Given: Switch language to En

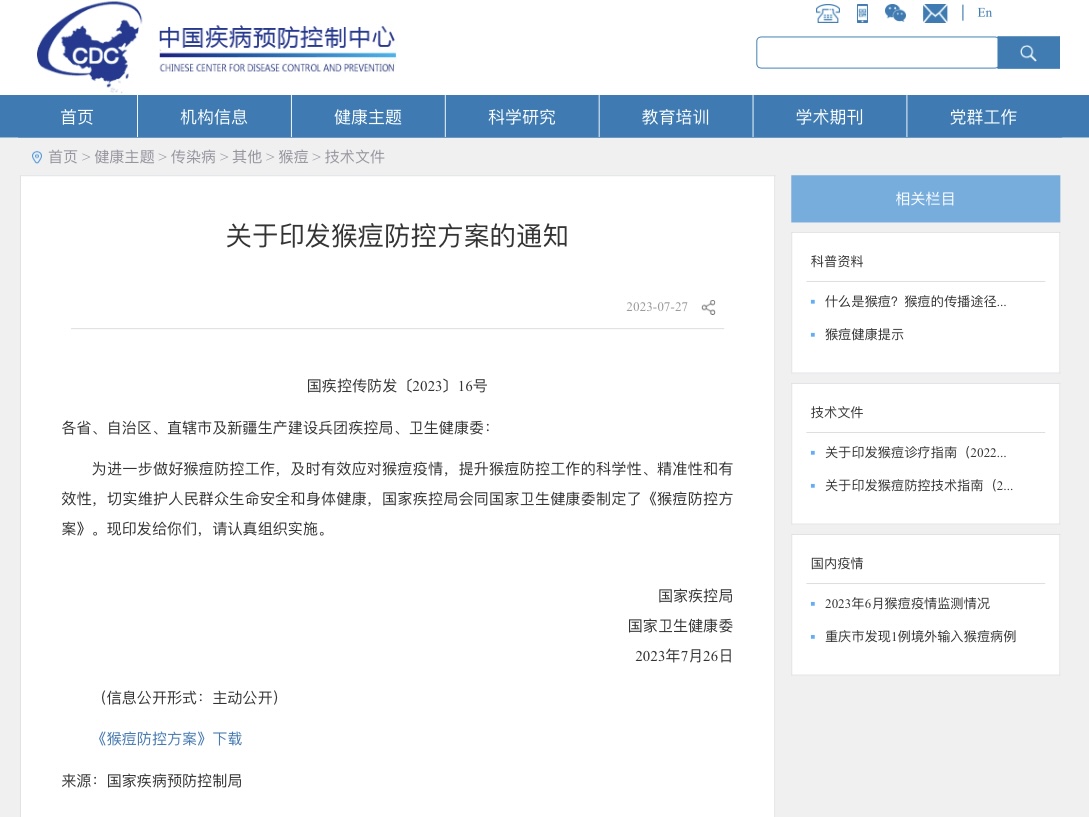Looking at the screenshot, I should 985,13.
